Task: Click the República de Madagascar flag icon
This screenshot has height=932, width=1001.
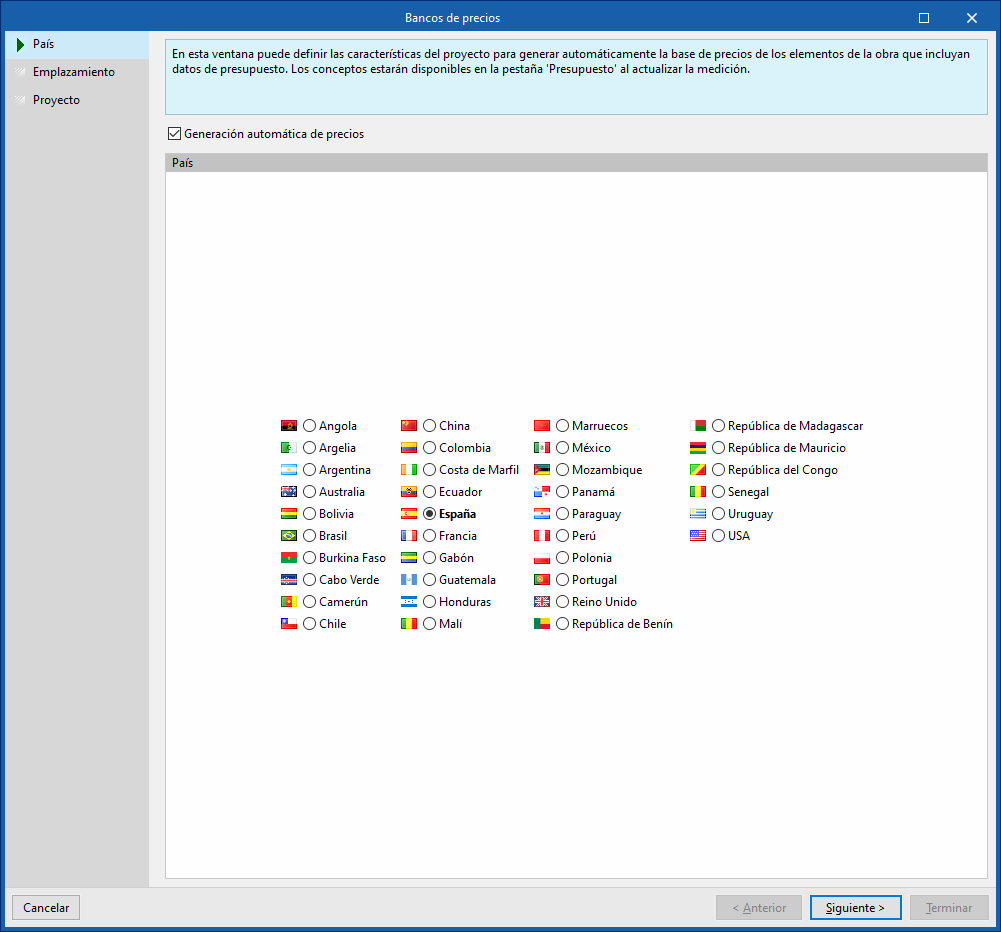Action: pyautogui.click(x=698, y=426)
